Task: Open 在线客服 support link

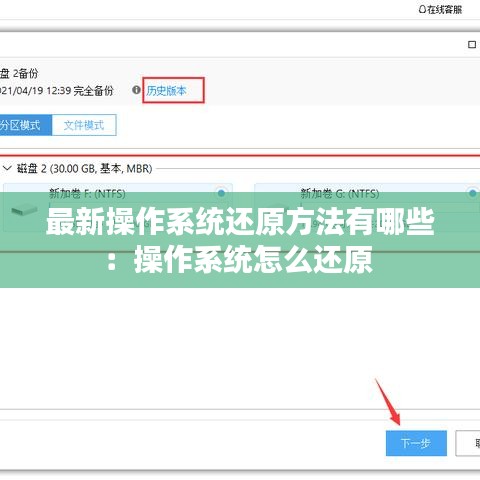Action: tap(440, 10)
